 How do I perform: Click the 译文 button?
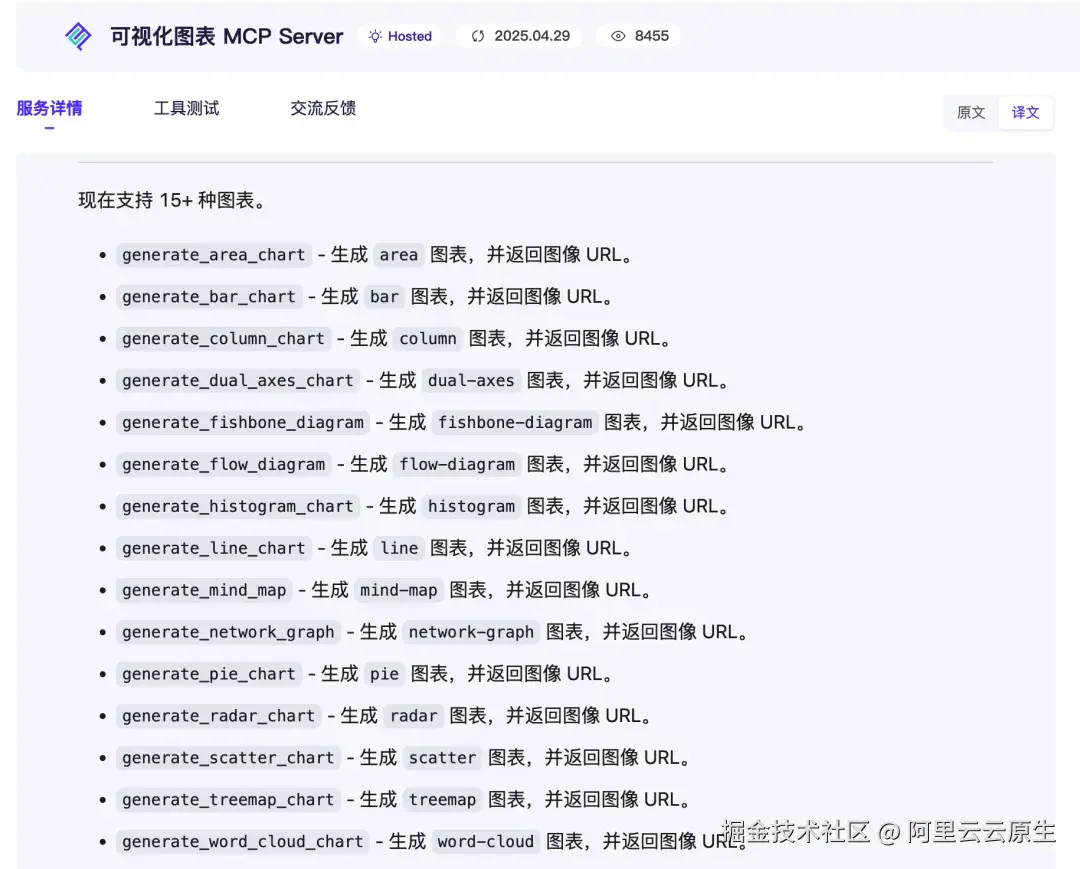point(1026,113)
